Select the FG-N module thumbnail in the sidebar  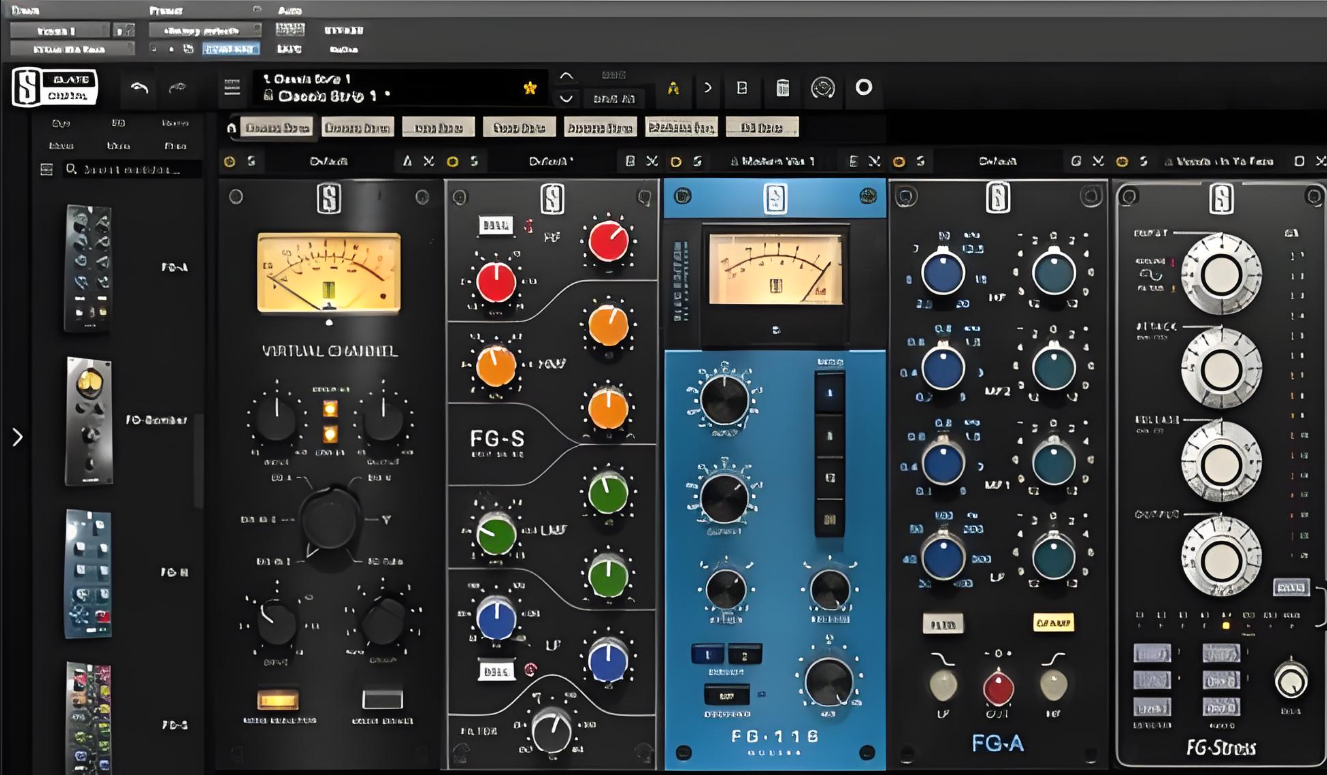pyautogui.click(x=88, y=573)
